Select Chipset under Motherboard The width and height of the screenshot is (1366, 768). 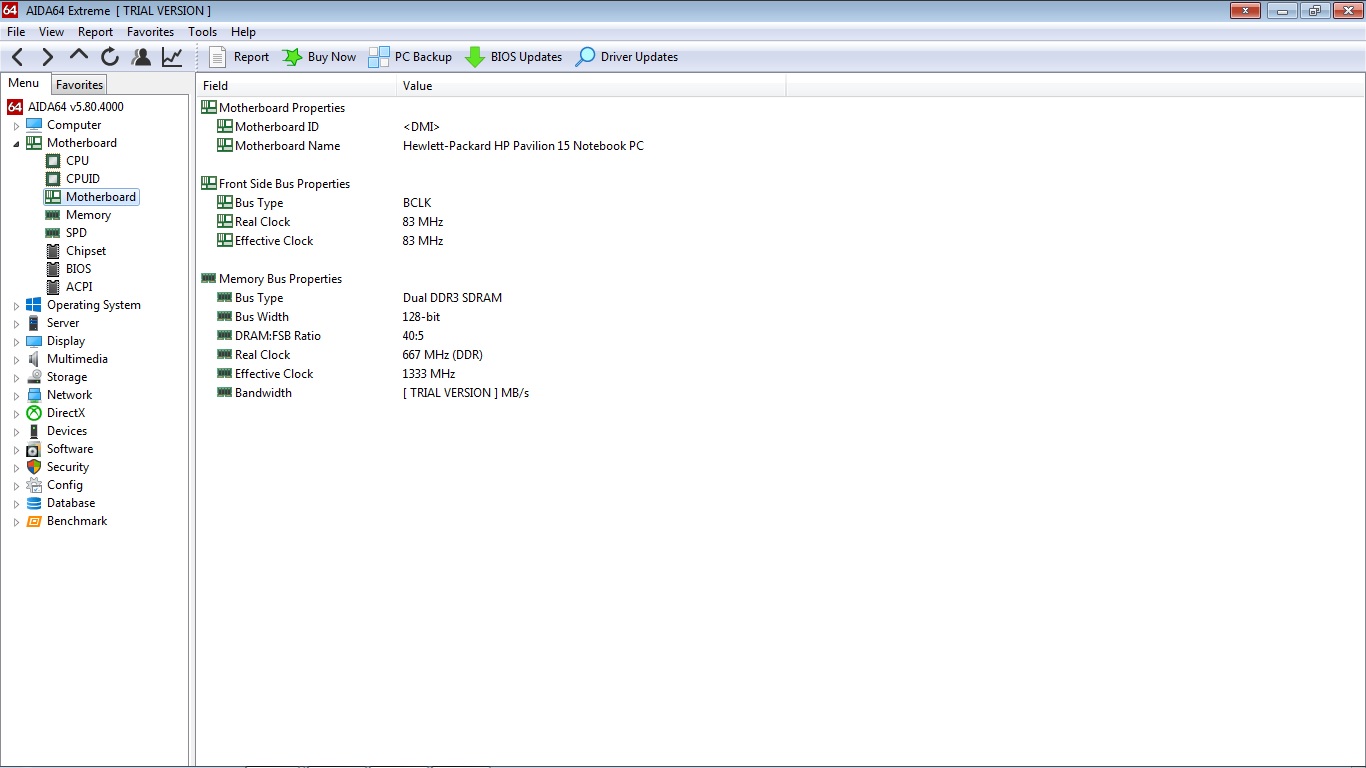85,251
